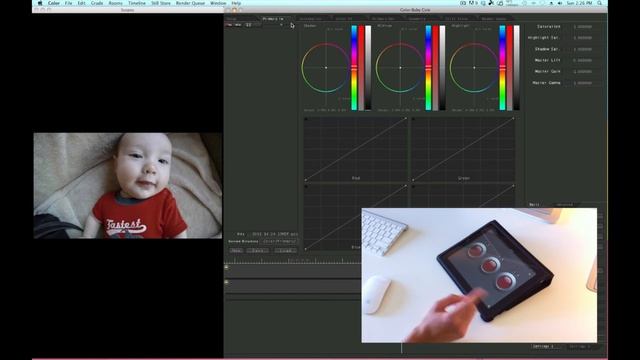Click the Save button under Saved Primaries
Screen dimensions: 640x360
click(x=258, y=250)
